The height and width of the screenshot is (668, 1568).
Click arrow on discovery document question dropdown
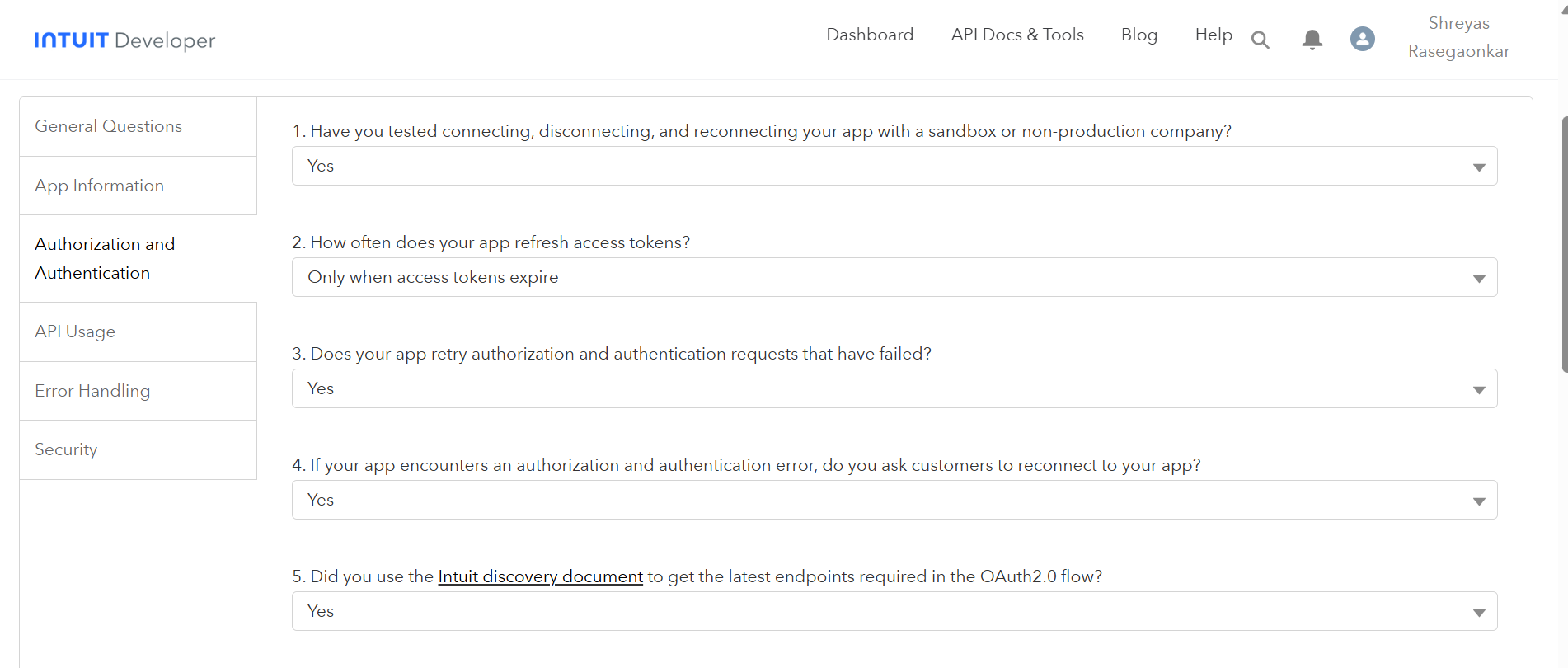1478,612
